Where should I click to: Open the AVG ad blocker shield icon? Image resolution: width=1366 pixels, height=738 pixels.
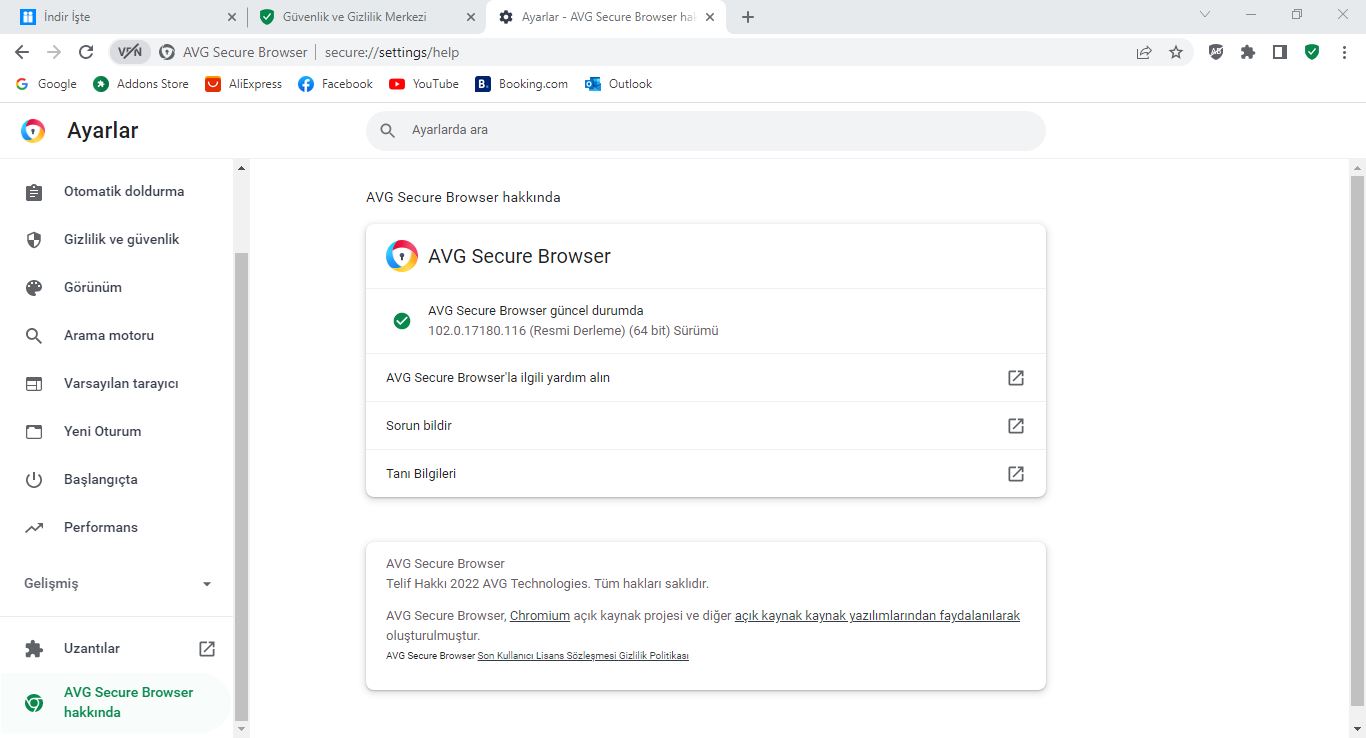pyautogui.click(x=1216, y=52)
